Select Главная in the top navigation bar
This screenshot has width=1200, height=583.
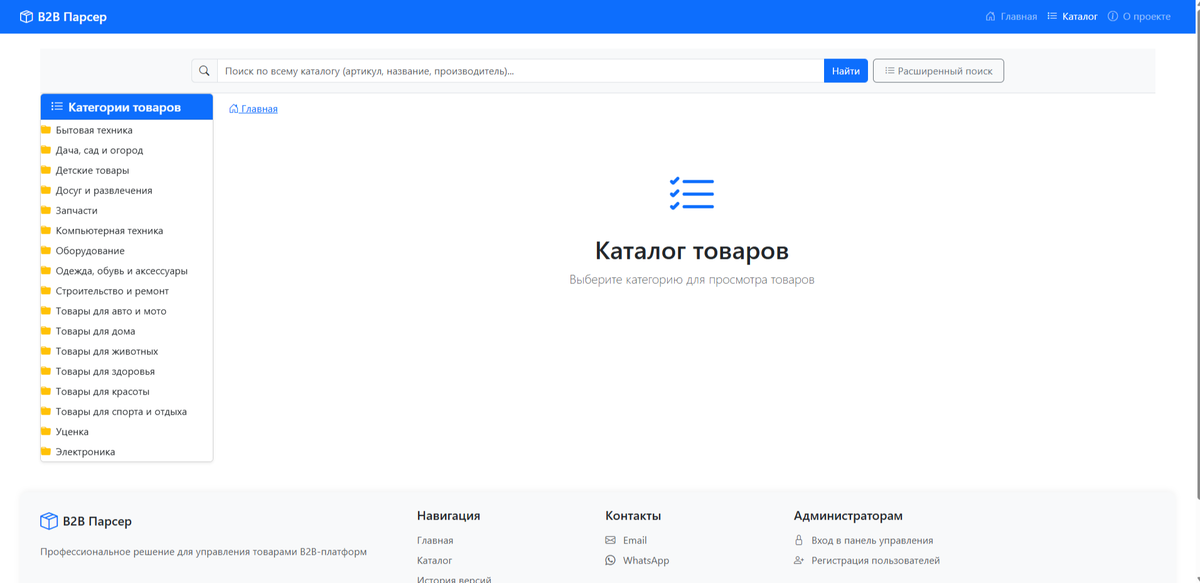click(1014, 16)
